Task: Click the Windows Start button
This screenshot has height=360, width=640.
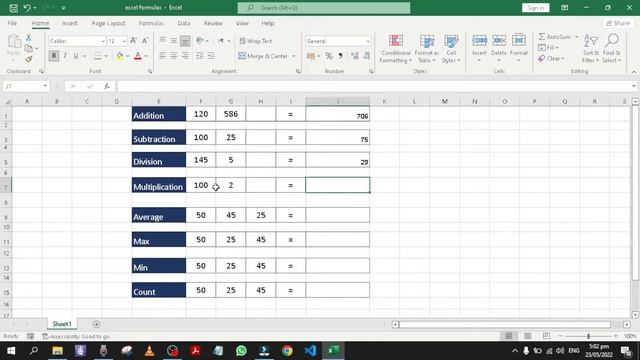Action: (11, 351)
